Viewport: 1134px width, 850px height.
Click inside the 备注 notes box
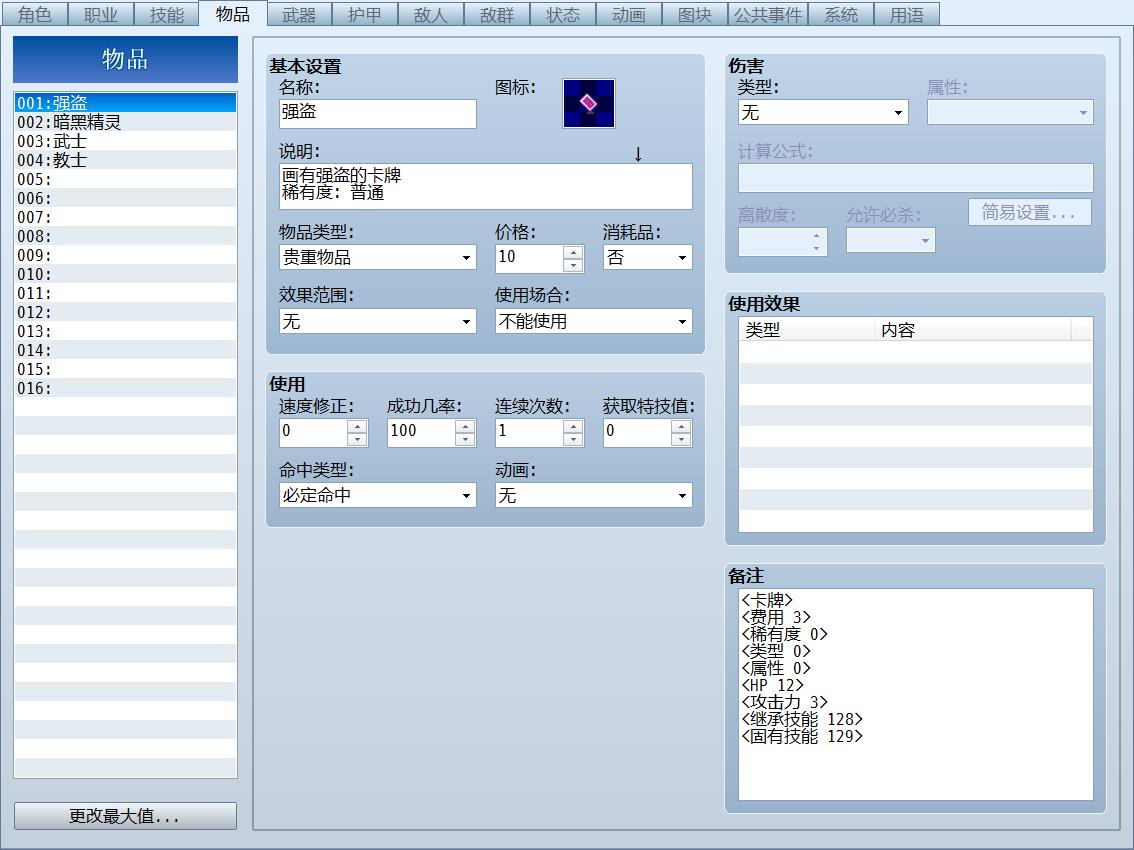click(x=916, y=694)
